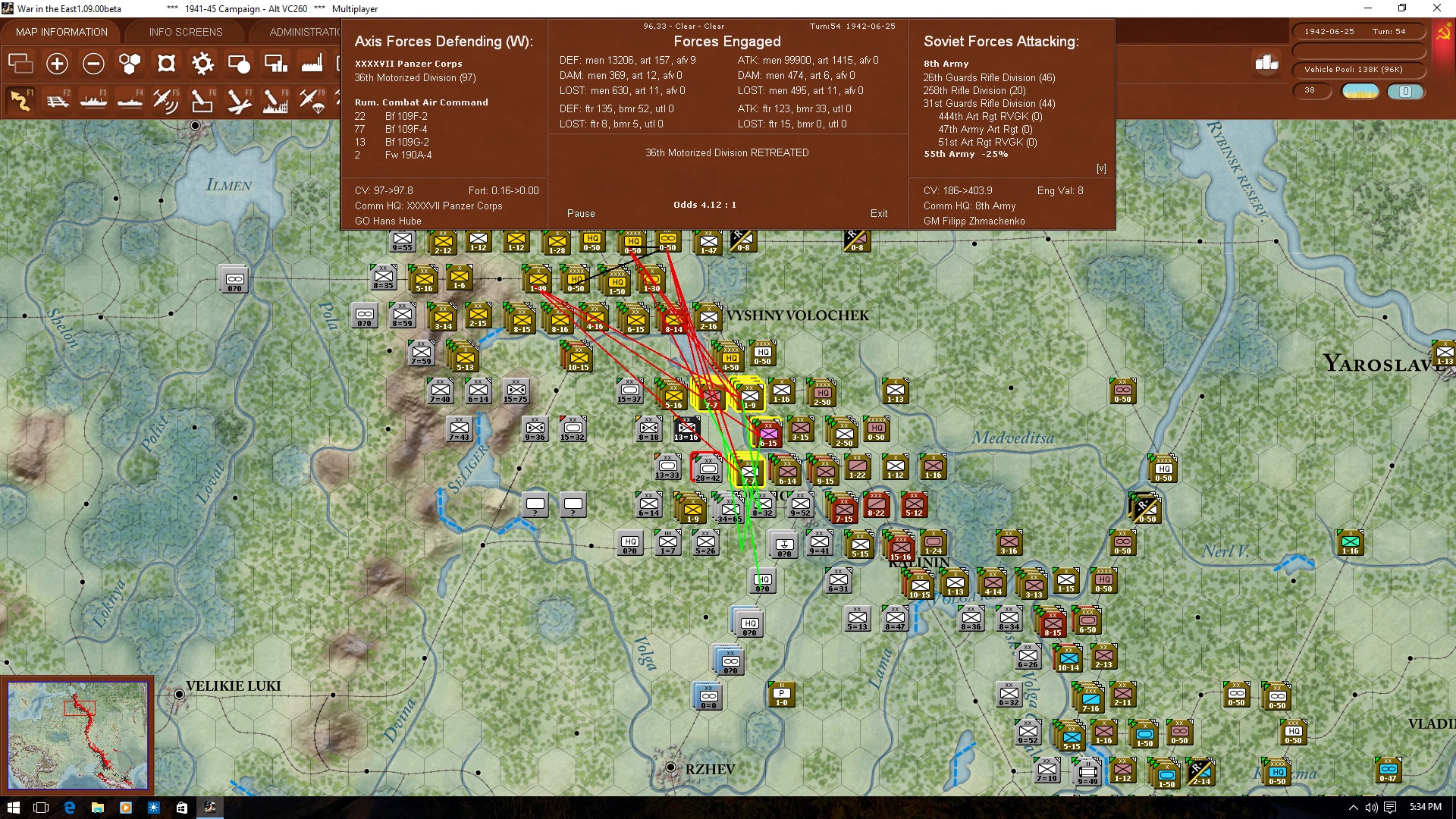The width and height of the screenshot is (1456, 819).
Task: Open the map overlay windows icon
Action: click(20, 64)
